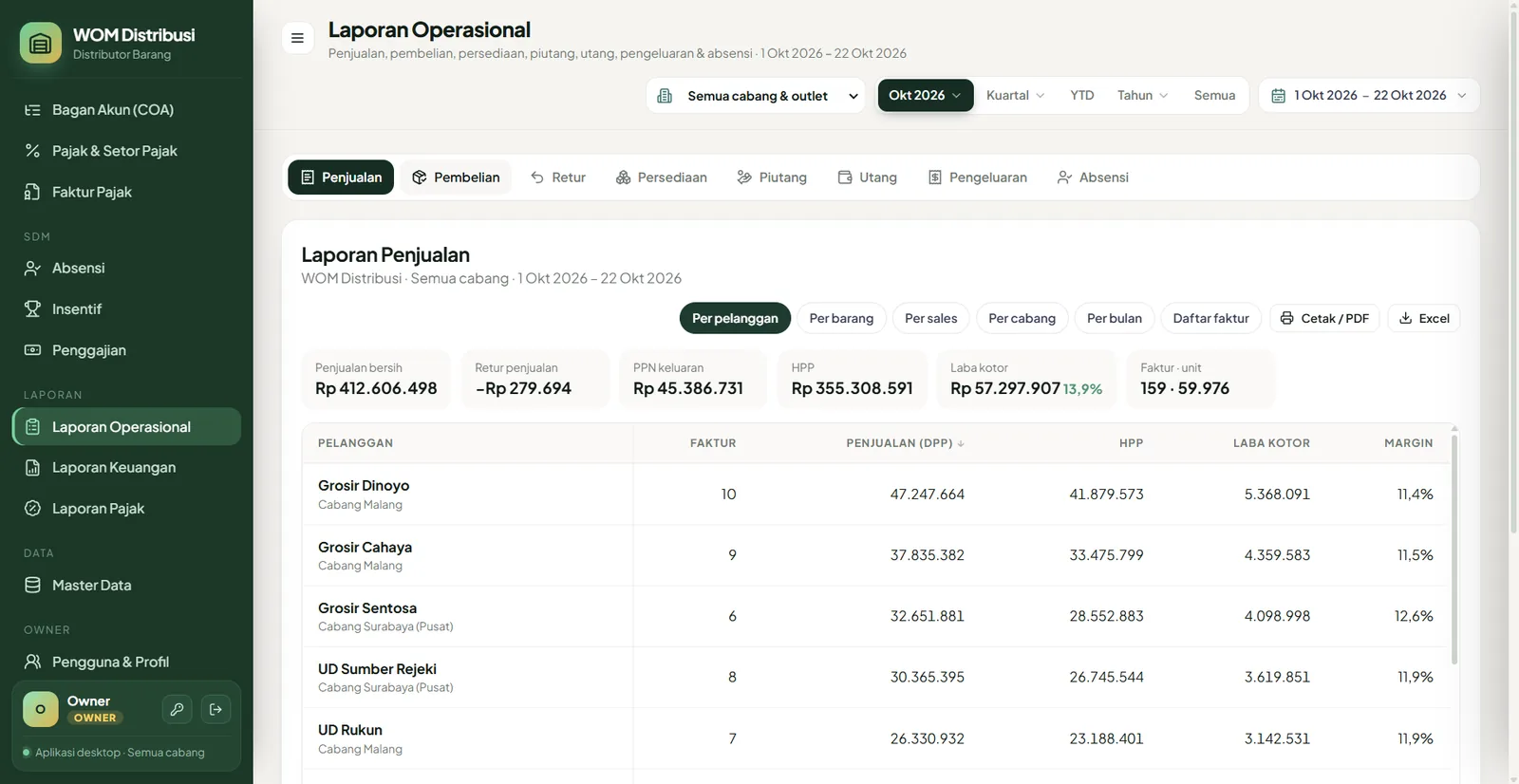Switch to the Persediaan tab
Screen dimensions: 1519x784
click(x=661, y=177)
